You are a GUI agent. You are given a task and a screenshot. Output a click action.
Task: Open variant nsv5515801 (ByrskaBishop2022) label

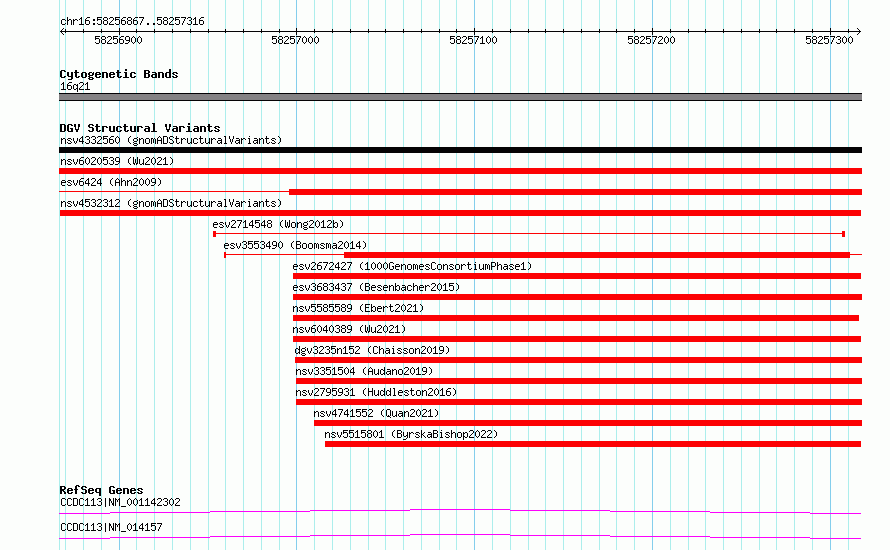412,434
